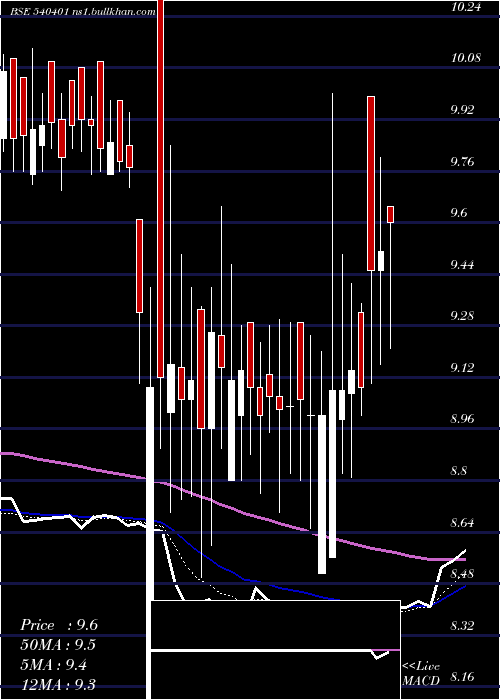The image size is (500, 700).
Task: Click the 50MA : 9.5 legend text
Action: point(58,645)
